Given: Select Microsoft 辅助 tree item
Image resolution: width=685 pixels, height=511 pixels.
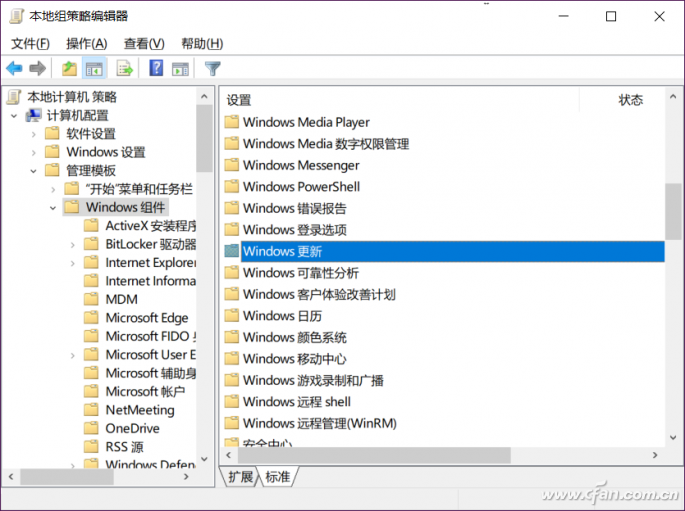Looking at the screenshot, I should tap(150, 373).
